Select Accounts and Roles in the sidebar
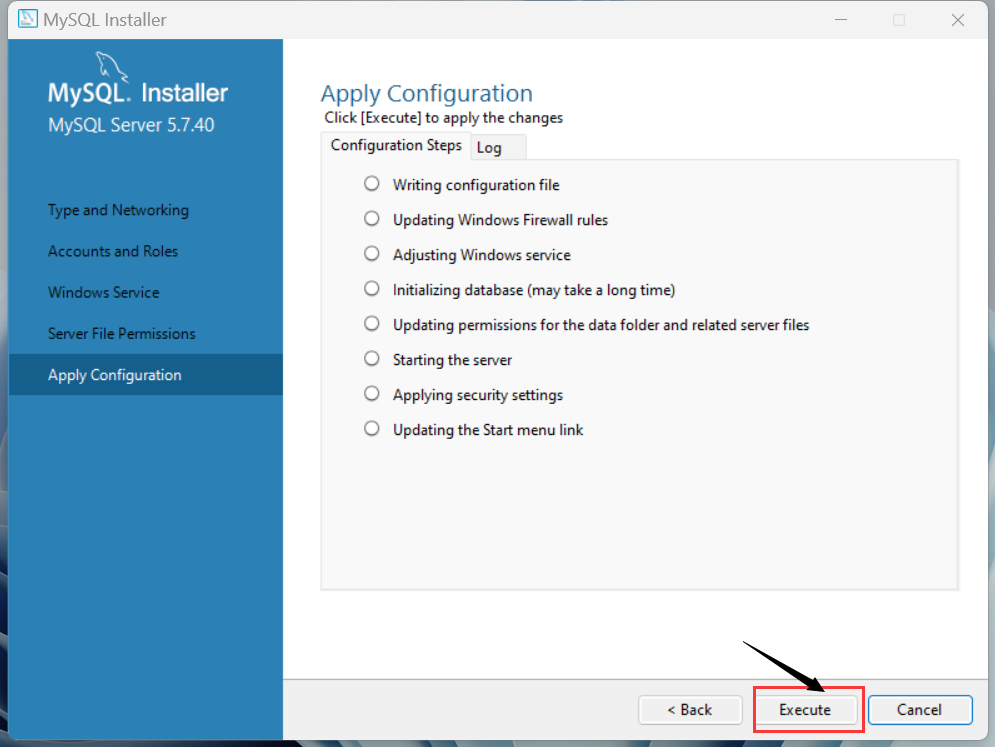 tap(113, 251)
